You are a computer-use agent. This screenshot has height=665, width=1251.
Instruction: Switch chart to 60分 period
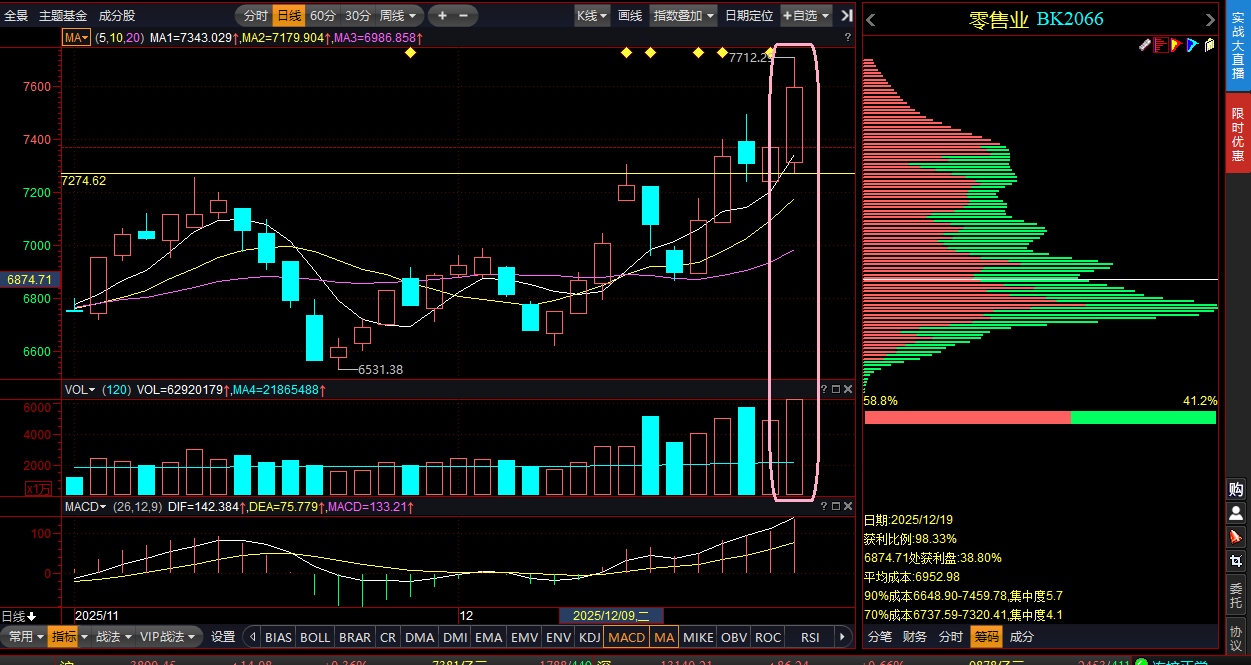322,15
